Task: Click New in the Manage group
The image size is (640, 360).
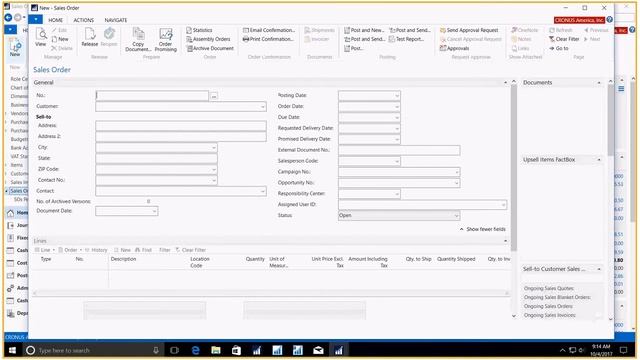Action: (x=60, y=39)
